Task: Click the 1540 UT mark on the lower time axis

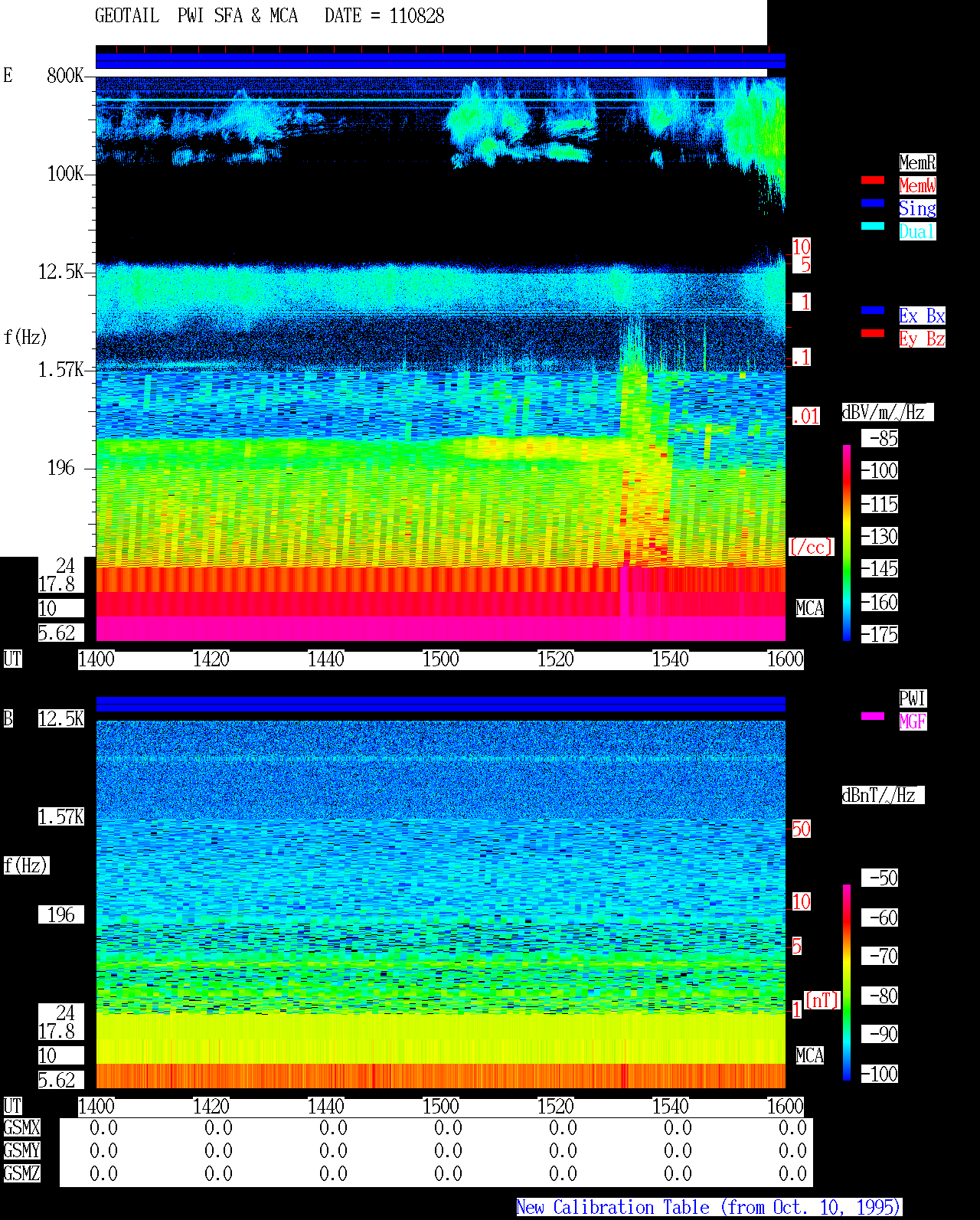Action: point(670,1107)
